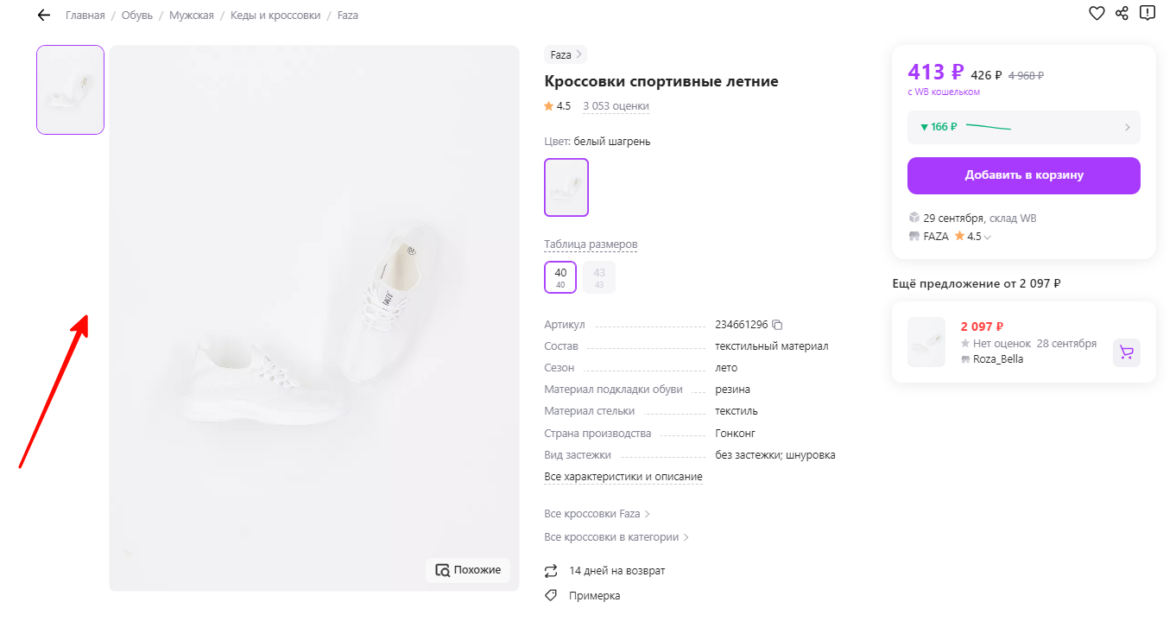
Task: Copy the article number 234661296
Action: [777, 325]
